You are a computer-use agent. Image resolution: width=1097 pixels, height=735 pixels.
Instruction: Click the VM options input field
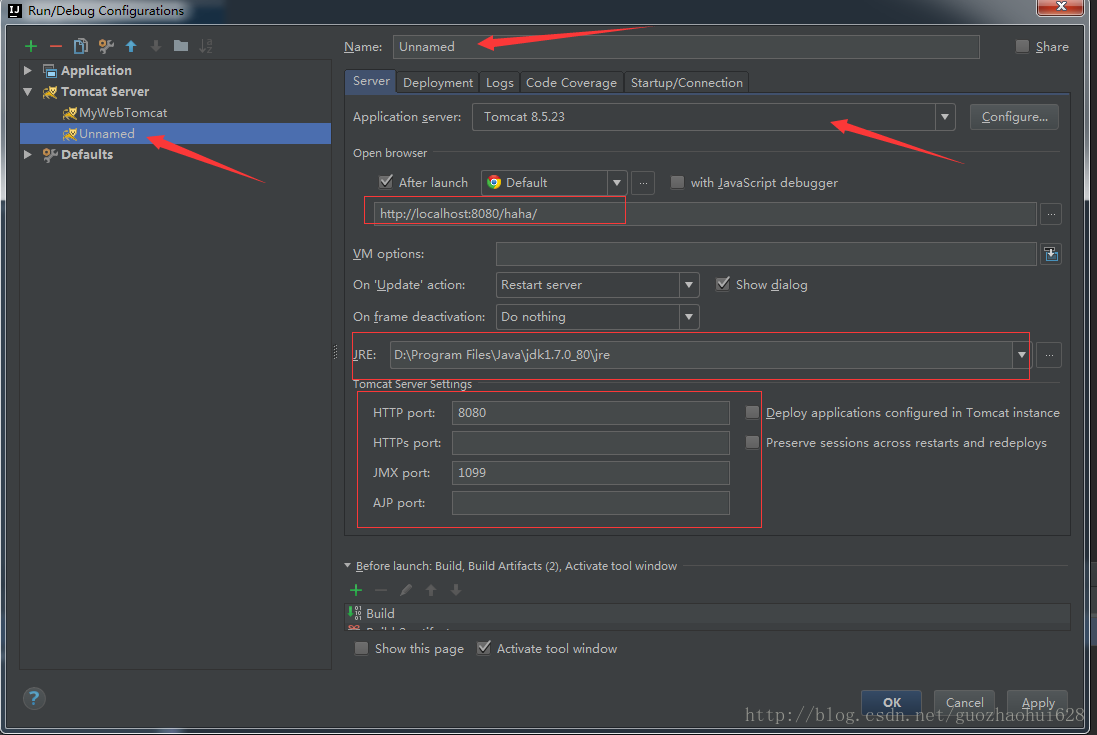click(766, 254)
